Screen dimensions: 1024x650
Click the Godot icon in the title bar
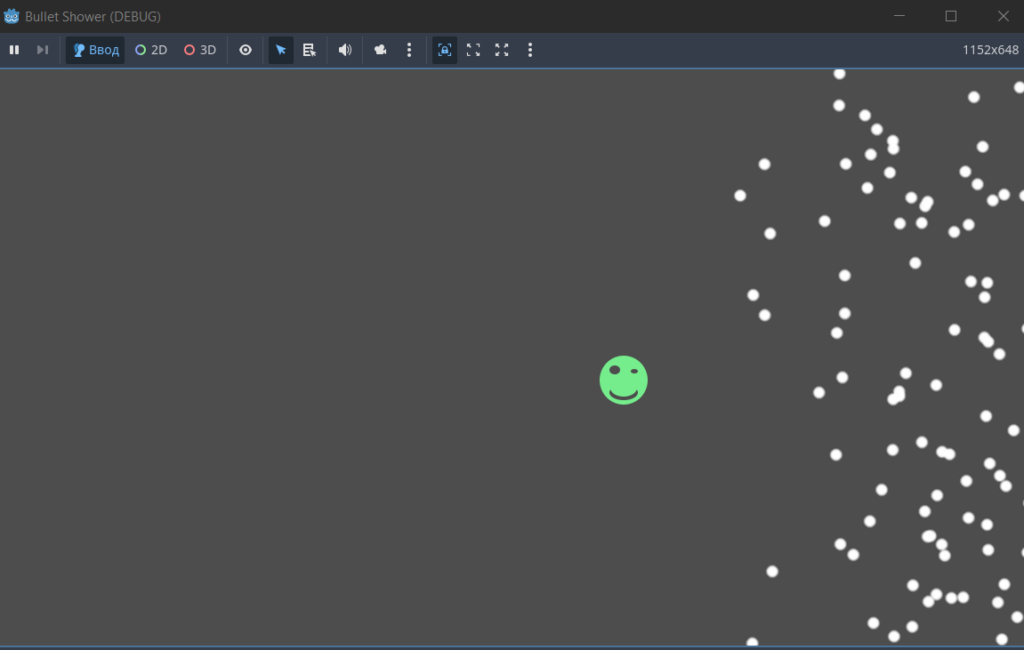(x=11, y=16)
